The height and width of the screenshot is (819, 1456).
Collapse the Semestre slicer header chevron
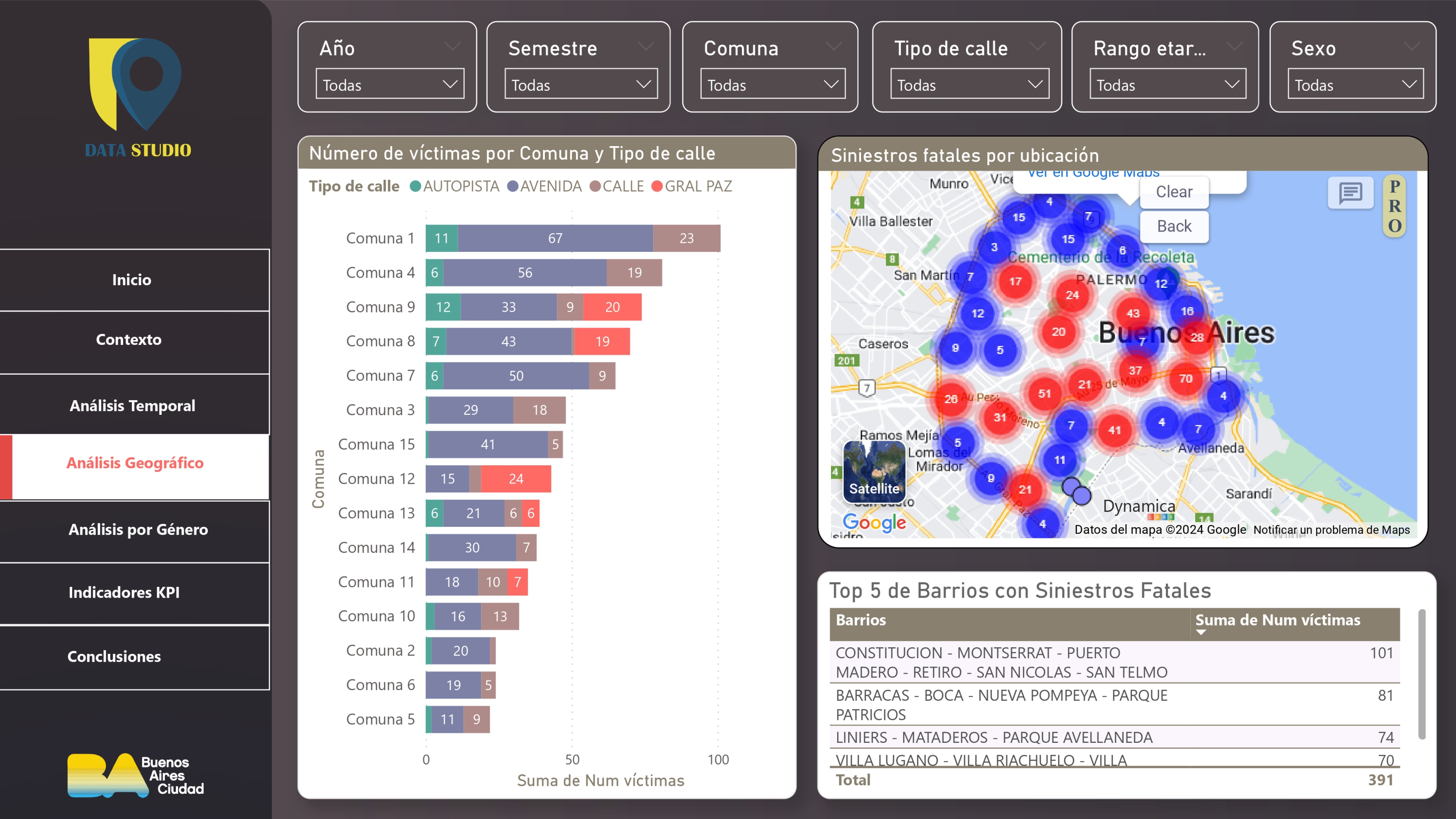(x=645, y=46)
